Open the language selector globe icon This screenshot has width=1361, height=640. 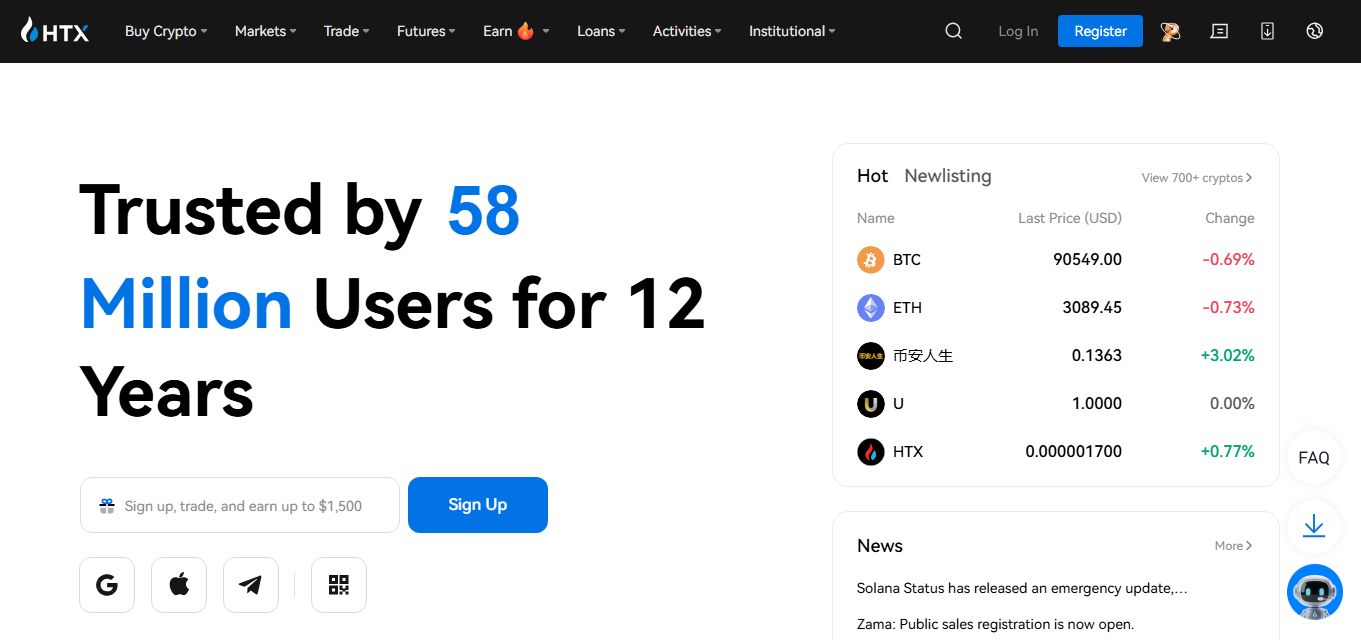point(1314,31)
